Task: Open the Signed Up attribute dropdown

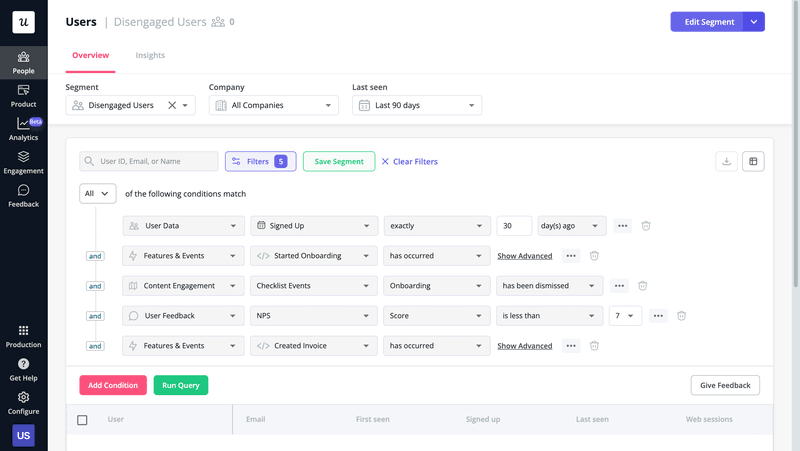Action: 314,226
